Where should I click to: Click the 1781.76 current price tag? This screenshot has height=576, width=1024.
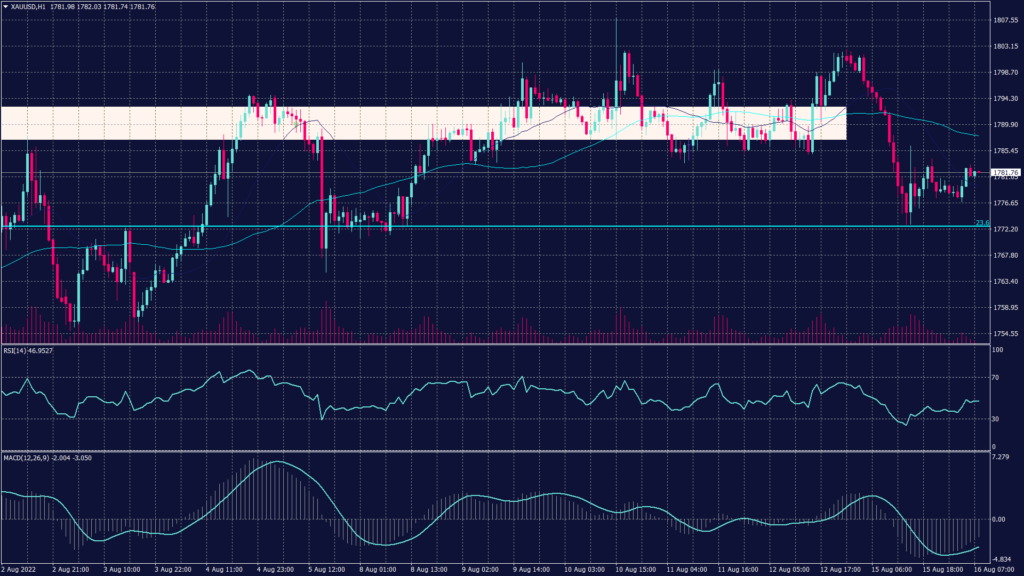tap(1005, 173)
